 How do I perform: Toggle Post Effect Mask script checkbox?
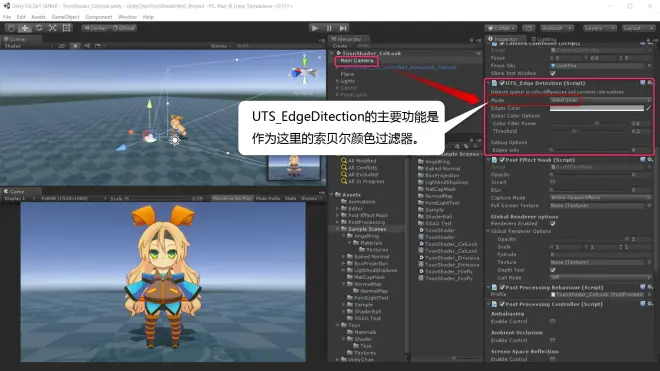(x=502, y=160)
